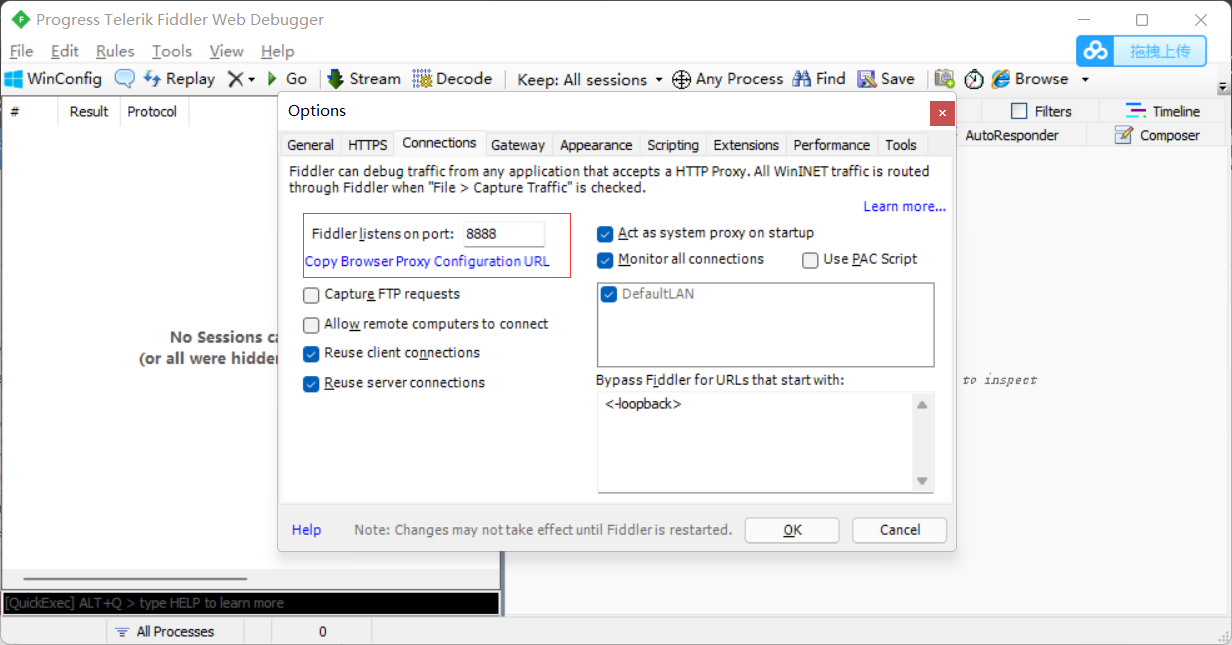Click the green Go arrow
Viewport: 1232px width, 645px height.
(287, 79)
